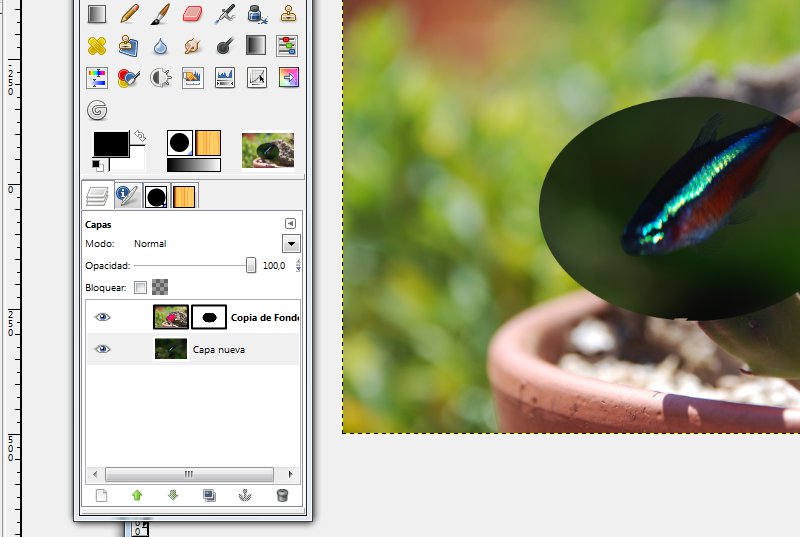This screenshot has height=537, width=800.
Task: Open the Brightness-Contrast tool
Action: pos(161,78)
